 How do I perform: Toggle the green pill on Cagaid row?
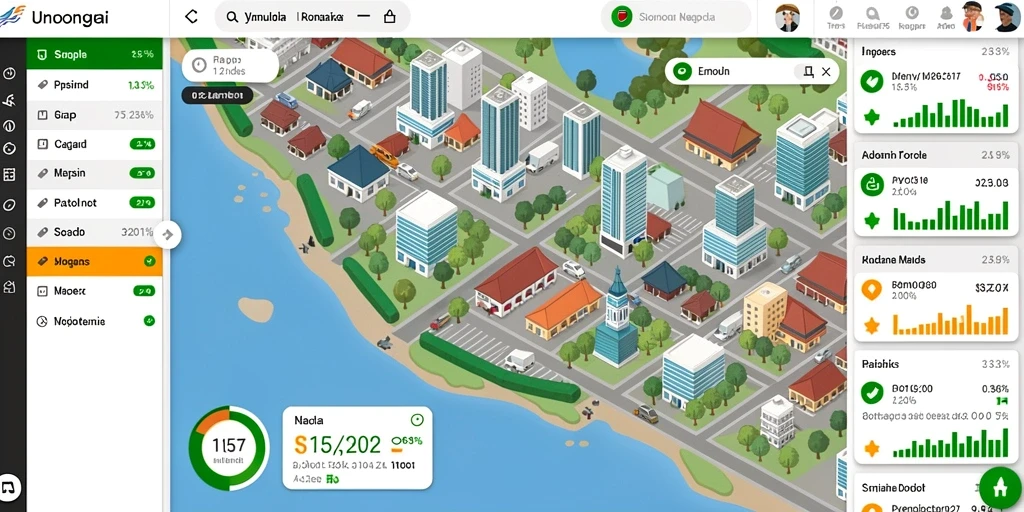click(142, 144)
